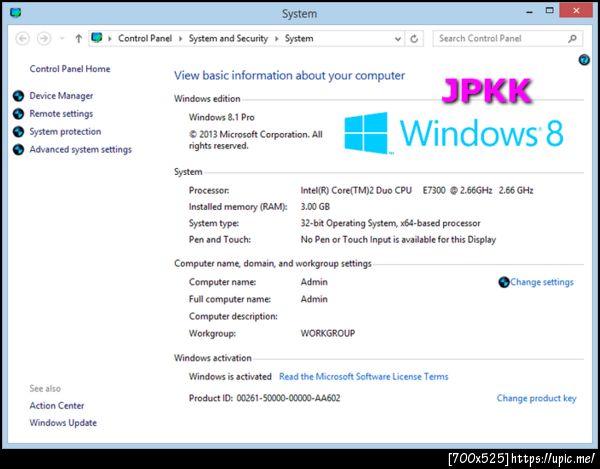Viewport: 600px width, 469px height.
Task: Refresh the System page
Action: 414,39
